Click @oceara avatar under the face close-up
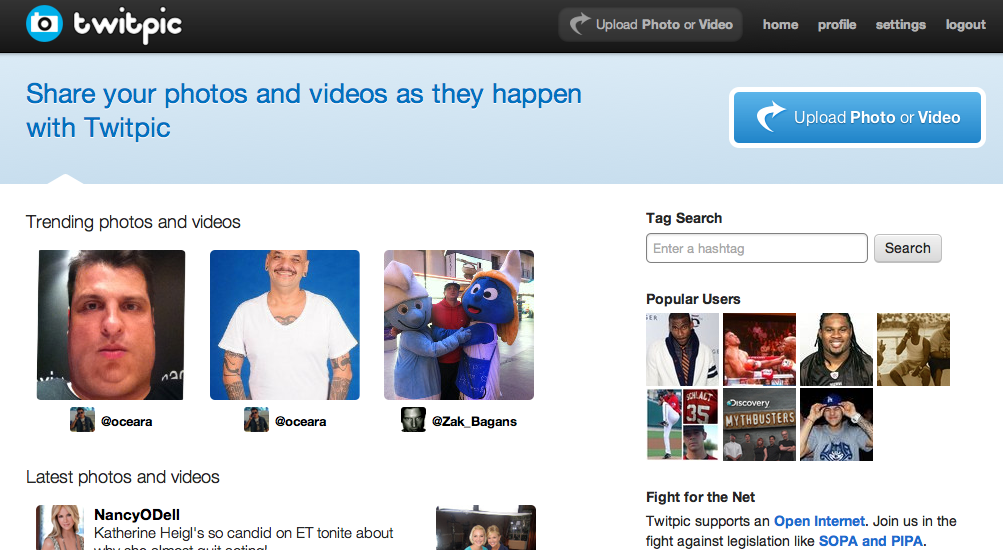Viewport: 1003px width, 550px height. coord(83,420)
